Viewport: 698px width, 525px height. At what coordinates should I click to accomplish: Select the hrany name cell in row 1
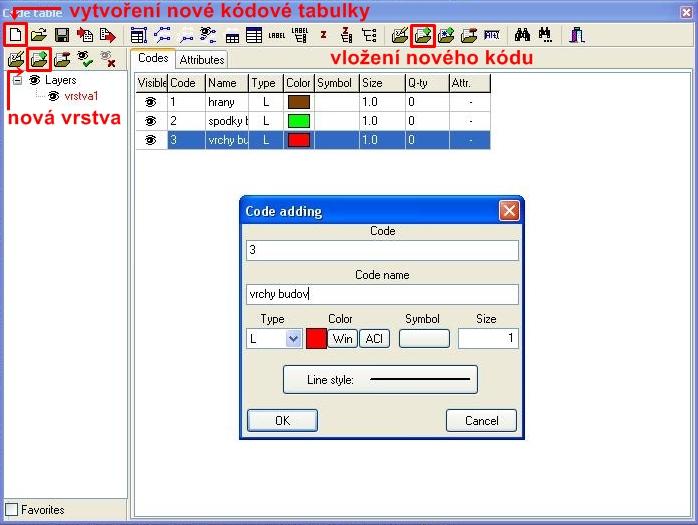tap(227, 102)
